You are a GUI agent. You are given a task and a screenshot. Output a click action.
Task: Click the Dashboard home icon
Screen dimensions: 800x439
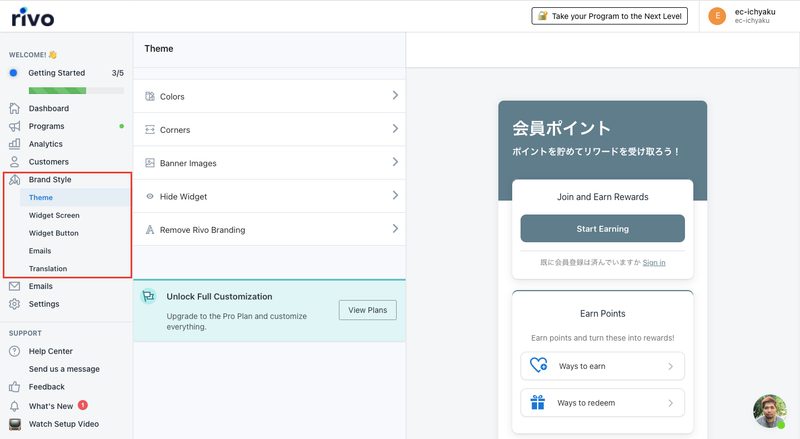click(x=14, y=108)
